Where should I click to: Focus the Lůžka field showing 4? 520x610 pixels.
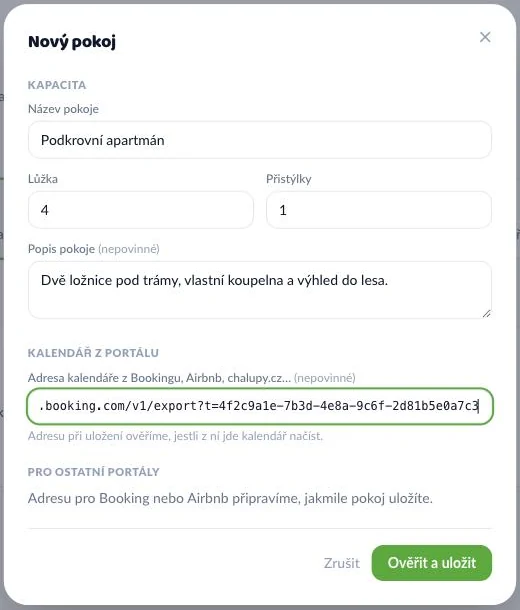coord(141,210)
